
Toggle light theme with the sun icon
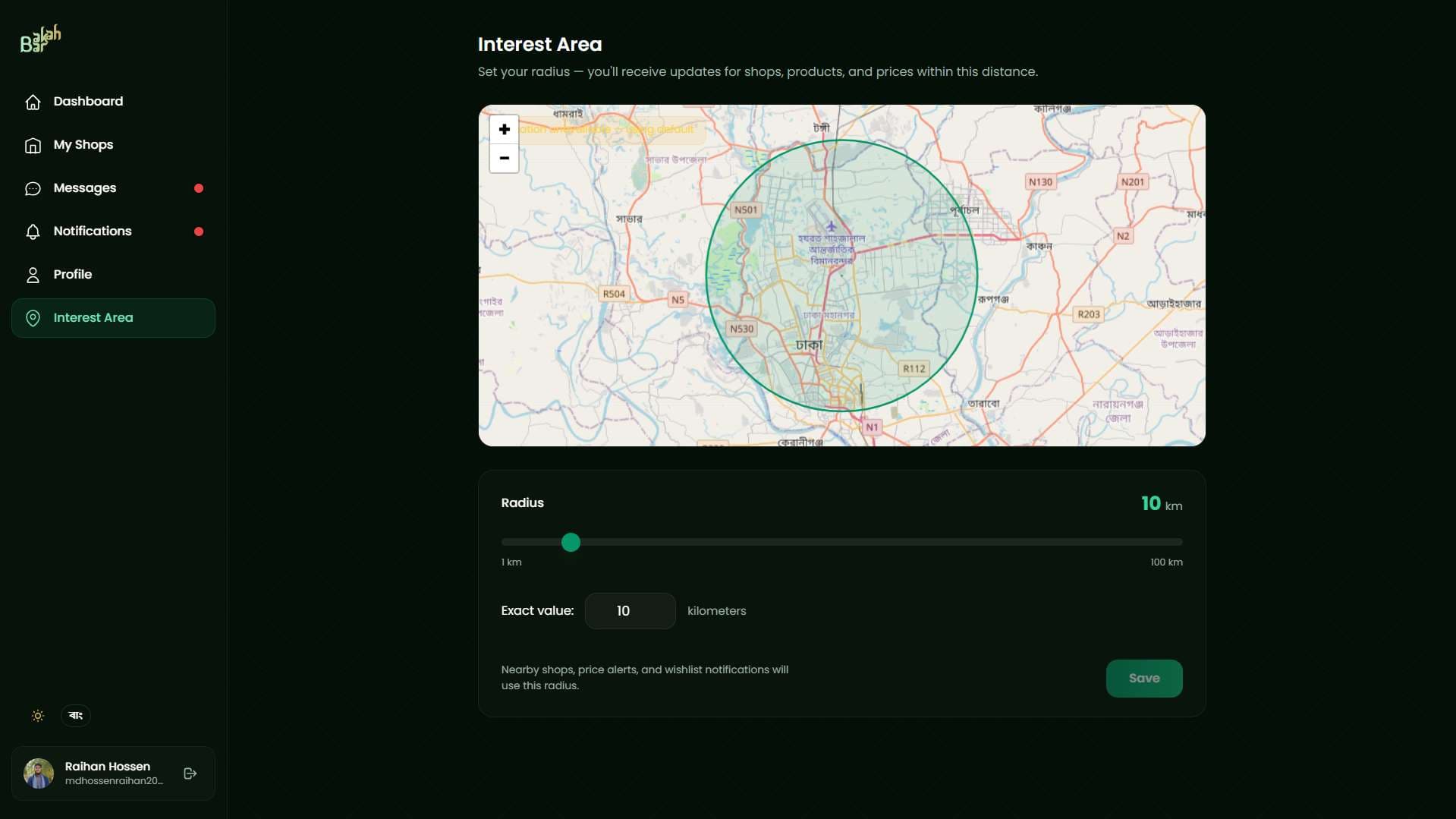click(x=38, y=716)
